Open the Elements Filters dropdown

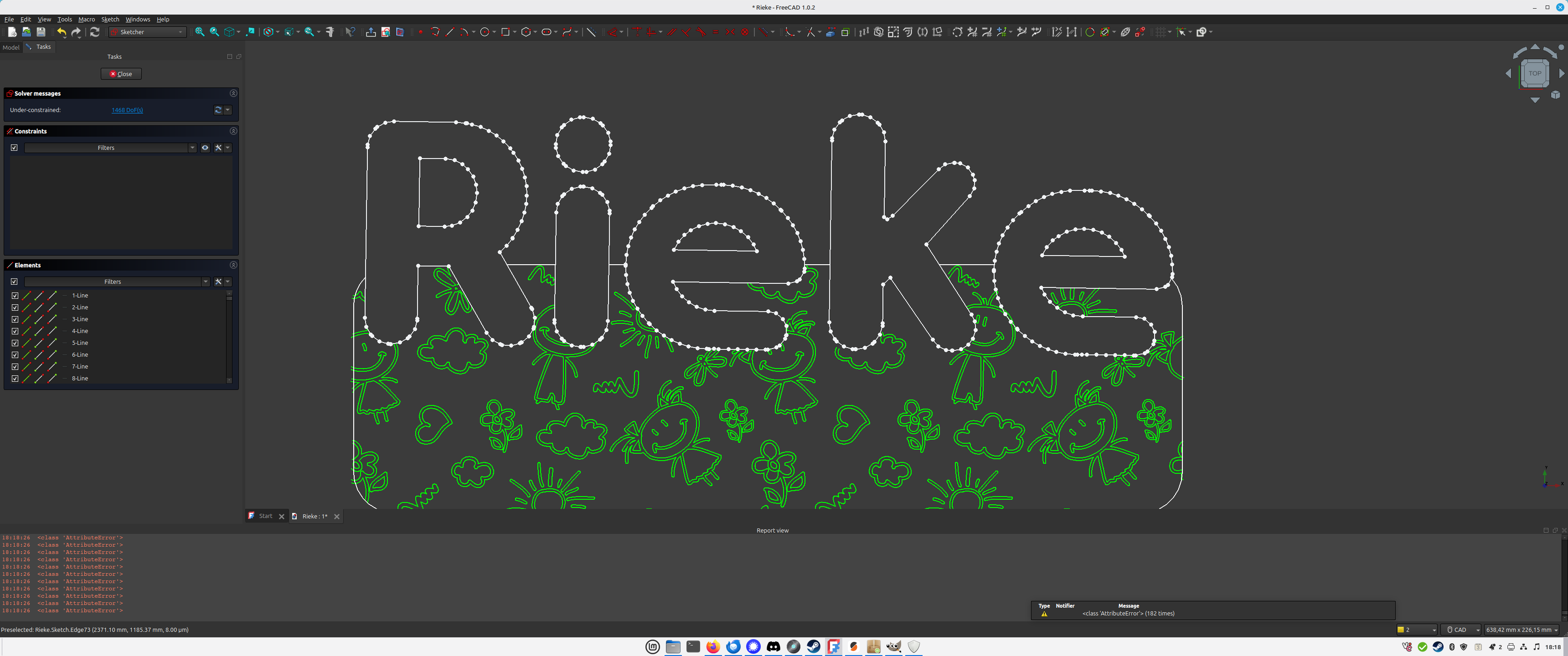[x=205, y=282]
